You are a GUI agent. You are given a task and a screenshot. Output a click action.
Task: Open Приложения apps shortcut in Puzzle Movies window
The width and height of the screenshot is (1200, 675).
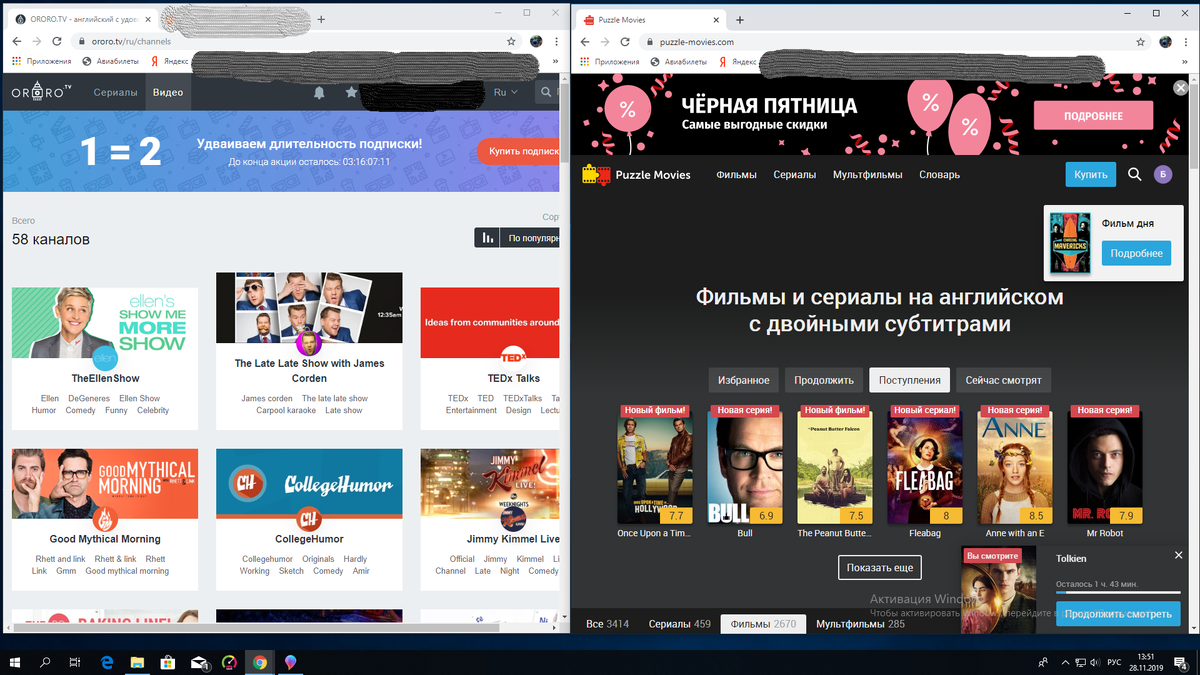(609, 61)
